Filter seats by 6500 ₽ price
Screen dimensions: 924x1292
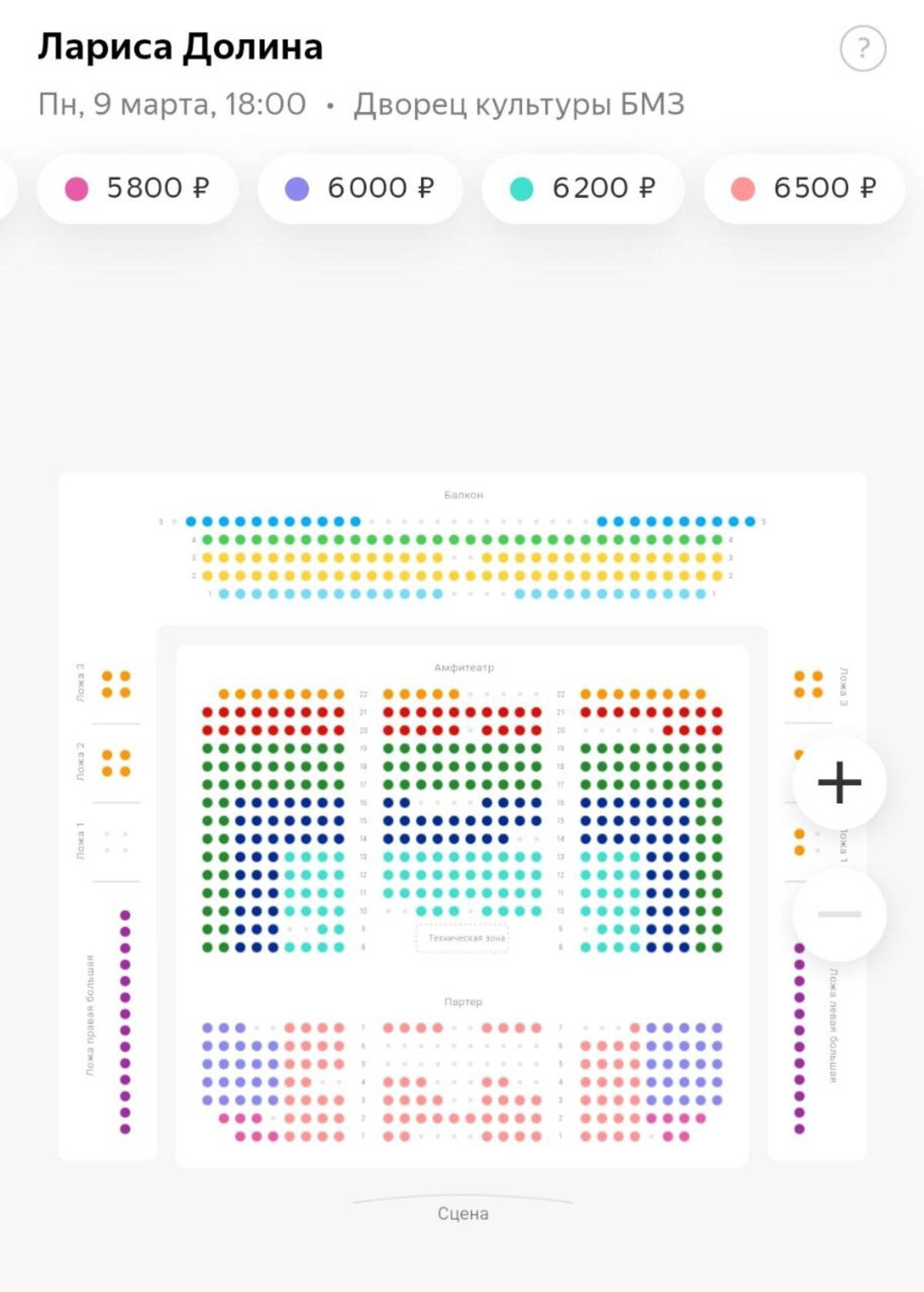804,189
